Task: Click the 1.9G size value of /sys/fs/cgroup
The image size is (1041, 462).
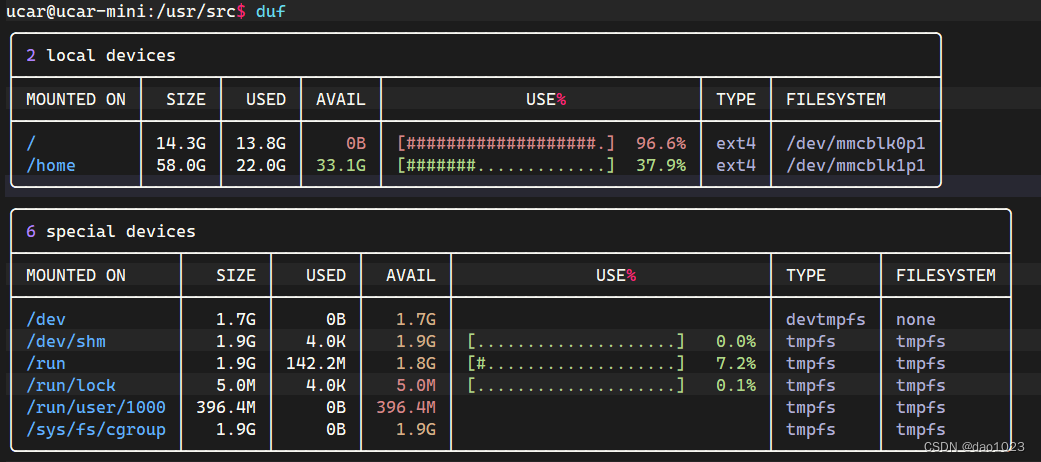Action: 236,429
